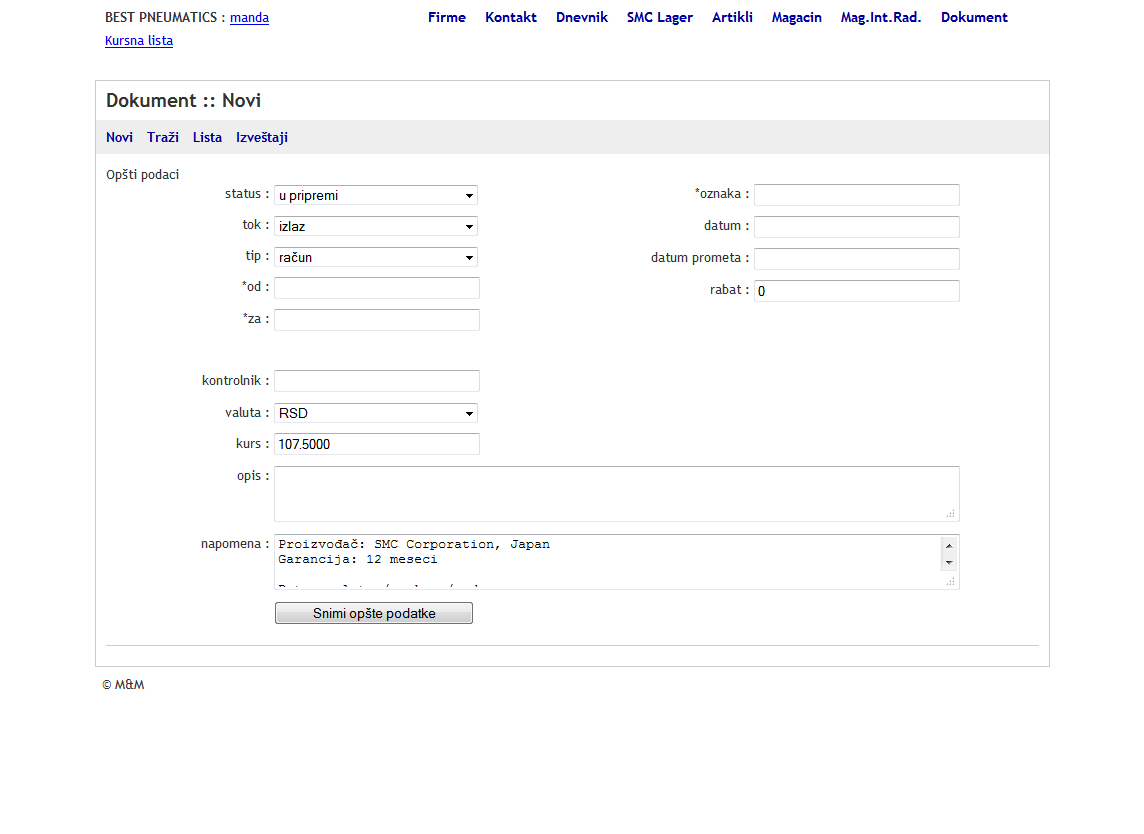Navigate to Artikli
1144x834 pixels.
click(x=732, y=18)
